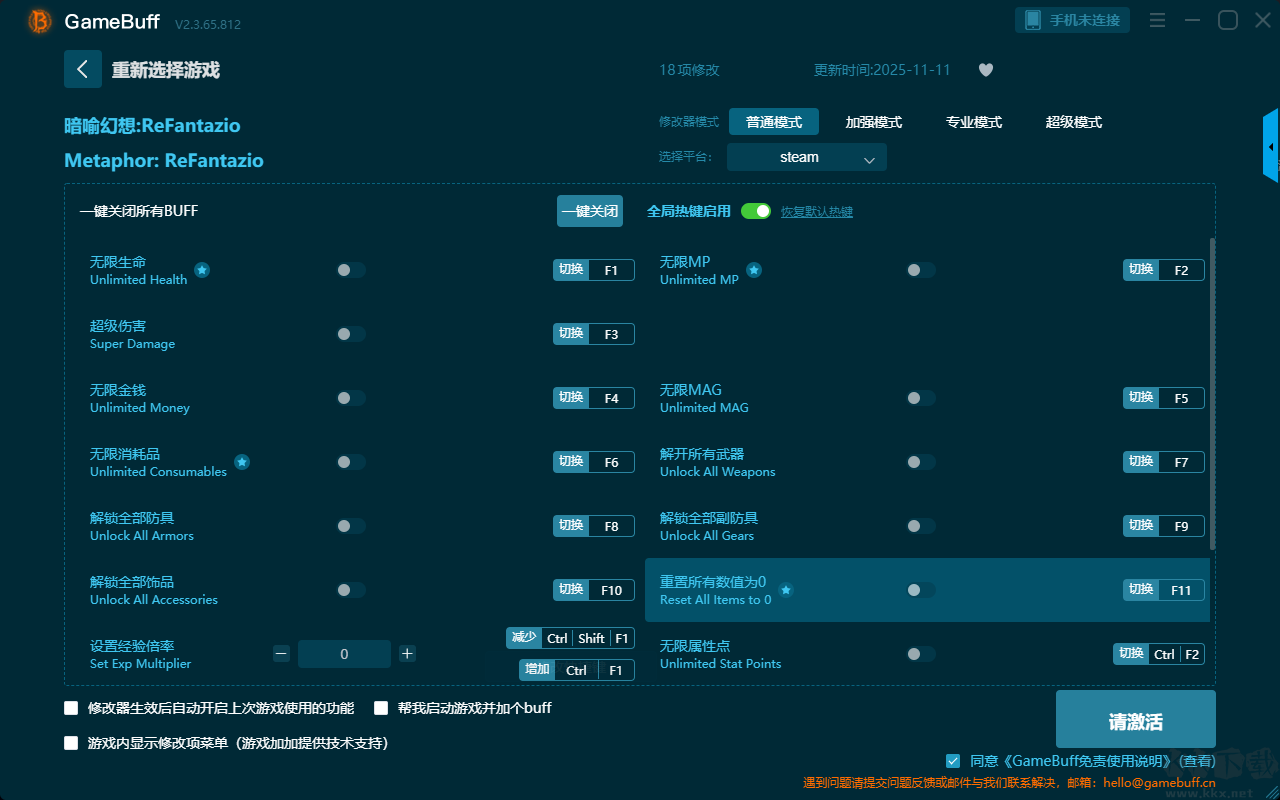Switch to 加强模式 enhanced mode
The width and height of the screenshot is (1280, 800).
tap(874, 122)
